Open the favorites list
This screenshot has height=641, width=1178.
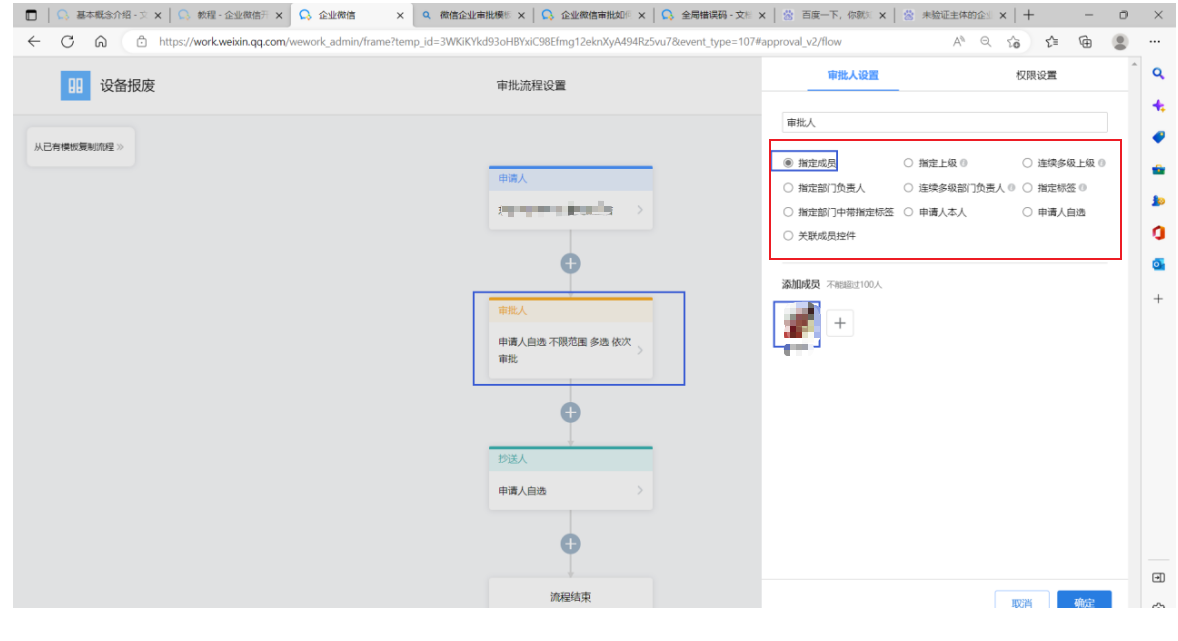(x=1052, y=42)
